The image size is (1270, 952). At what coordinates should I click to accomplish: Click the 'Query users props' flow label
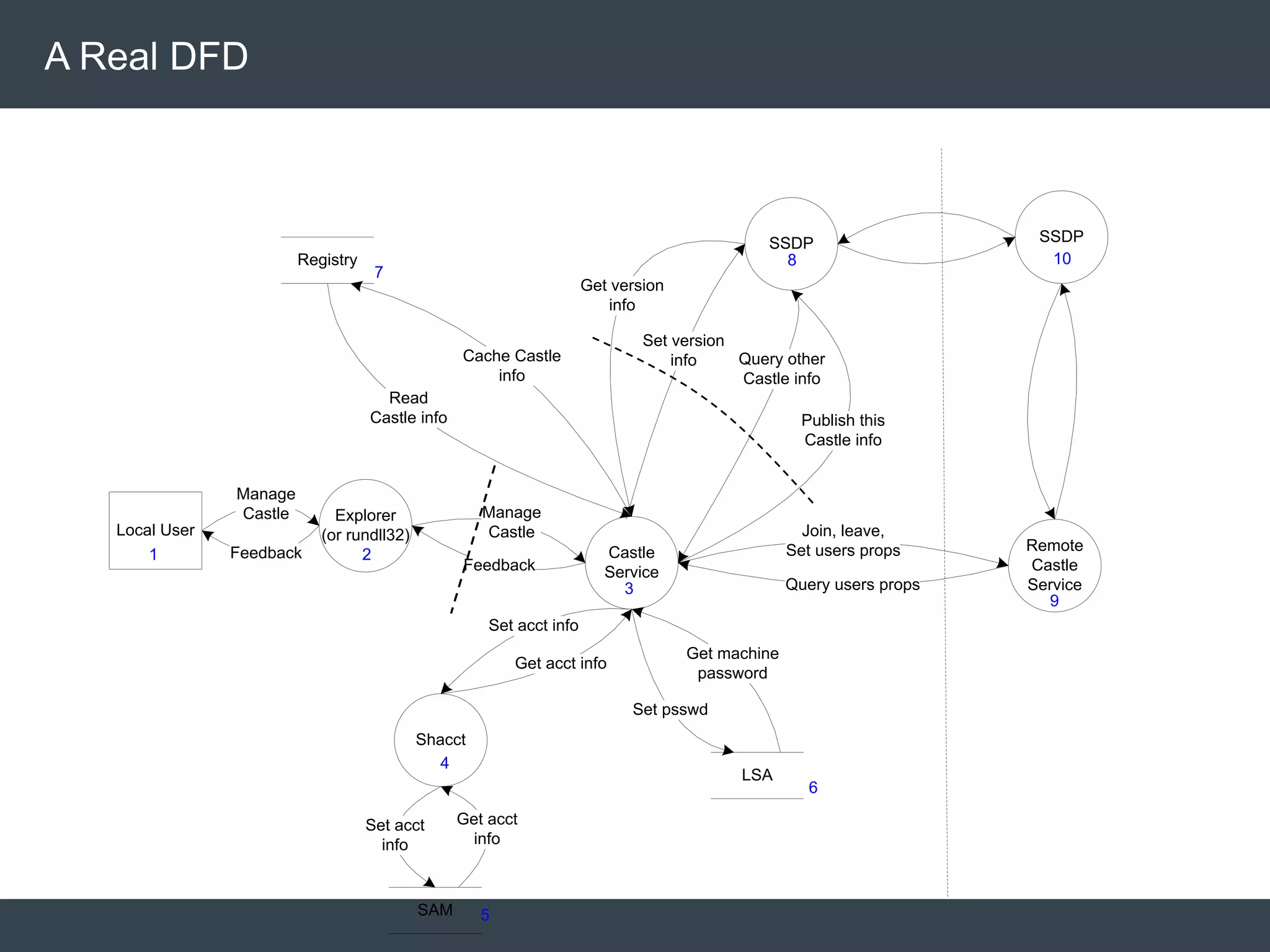852,584
